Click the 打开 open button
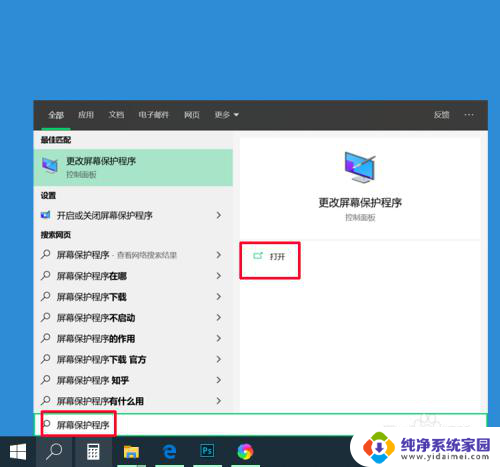The width and height of the screenshot is (500, 467). coord(270,256)
